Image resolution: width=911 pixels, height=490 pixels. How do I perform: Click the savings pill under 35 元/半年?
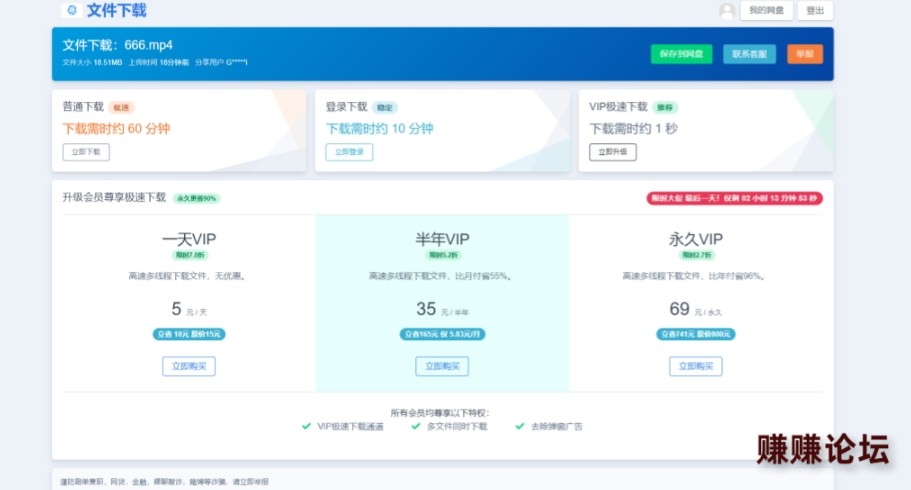pos(442,334)
